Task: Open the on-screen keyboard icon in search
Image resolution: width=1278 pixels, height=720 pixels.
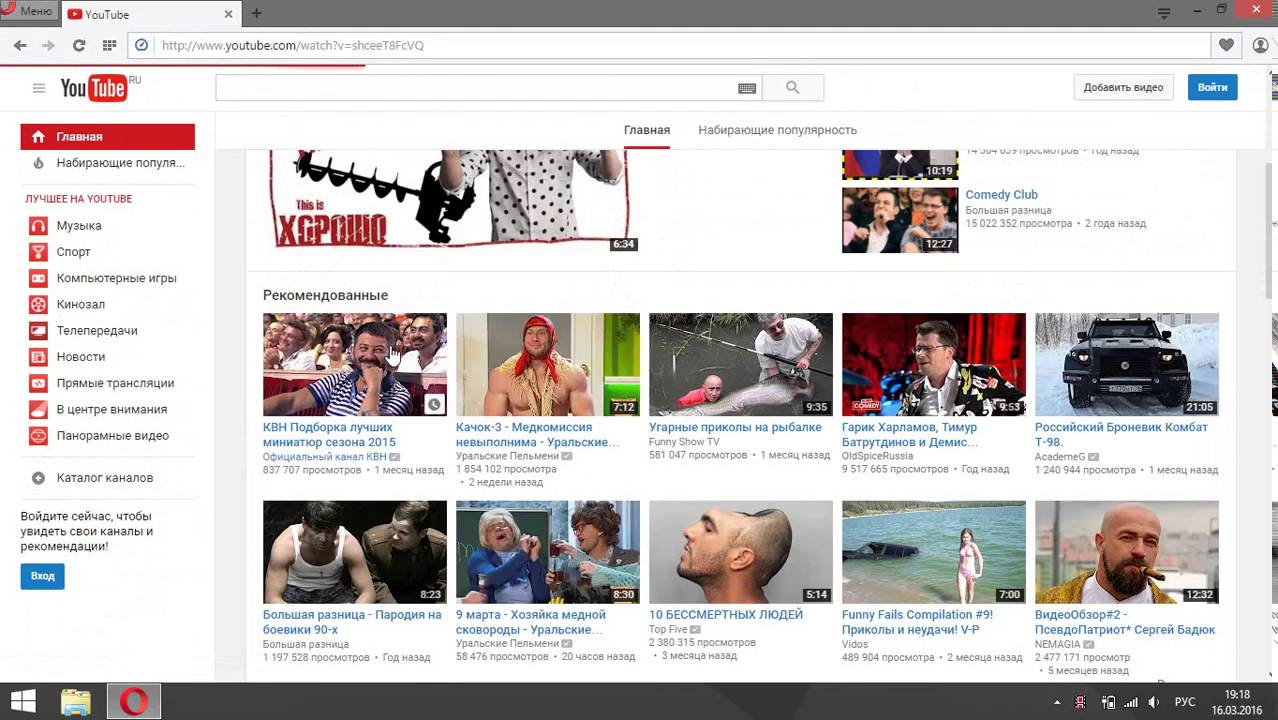Action: [747, 88]
